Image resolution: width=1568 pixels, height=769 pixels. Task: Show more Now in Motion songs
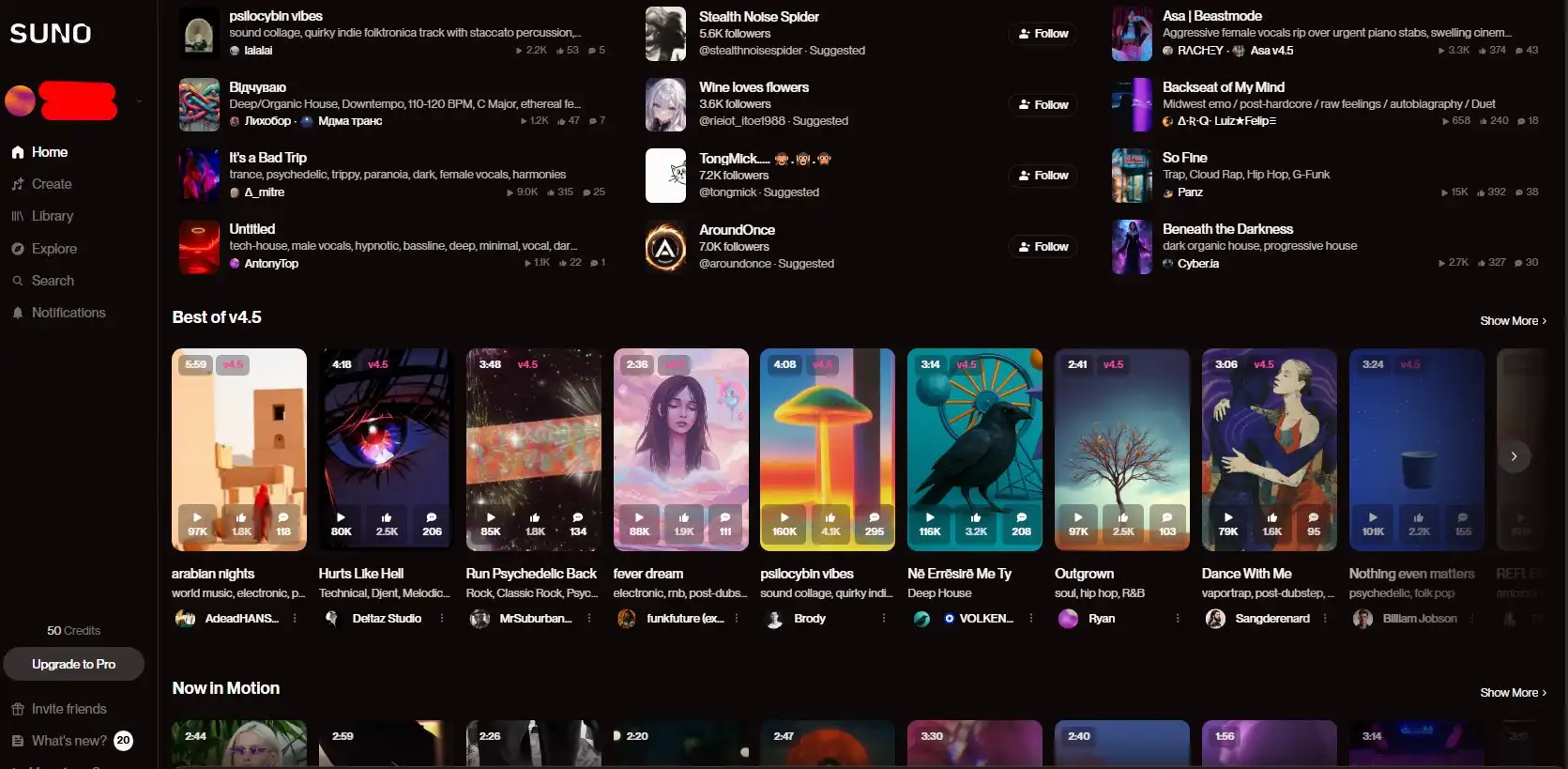pos(1513,693)
